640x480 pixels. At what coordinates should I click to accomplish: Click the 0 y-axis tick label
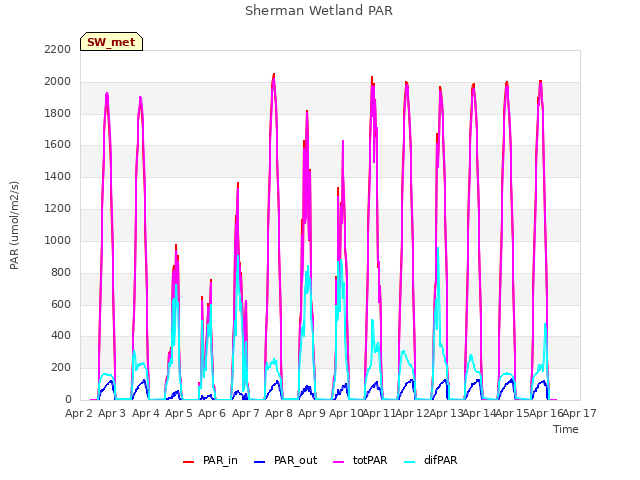coord(68,400)
